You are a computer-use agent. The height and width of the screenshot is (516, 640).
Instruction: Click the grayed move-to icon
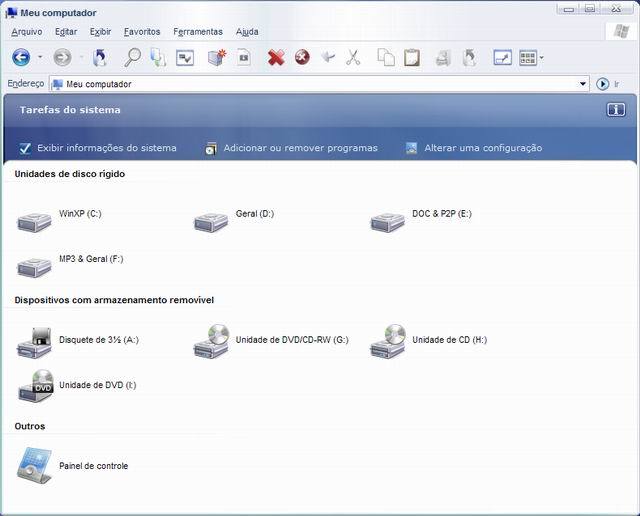coord(469,57)
